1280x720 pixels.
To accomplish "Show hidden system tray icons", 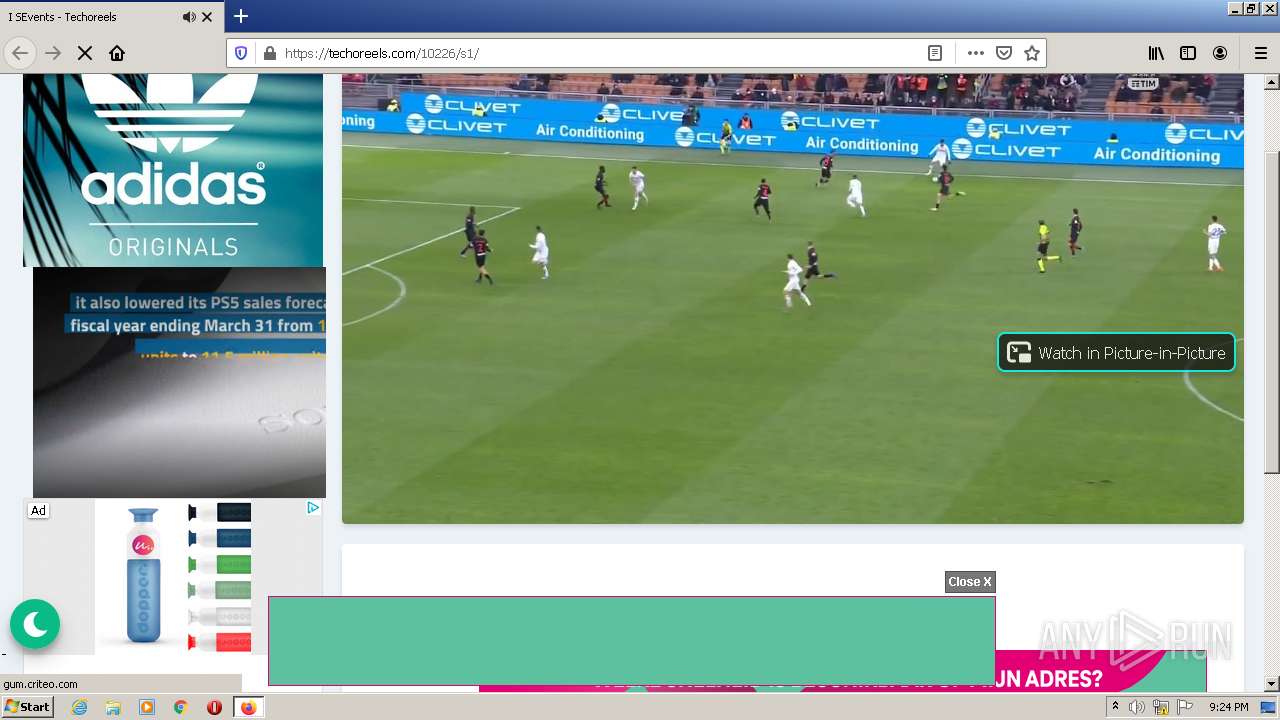I will pos(1115,707).
